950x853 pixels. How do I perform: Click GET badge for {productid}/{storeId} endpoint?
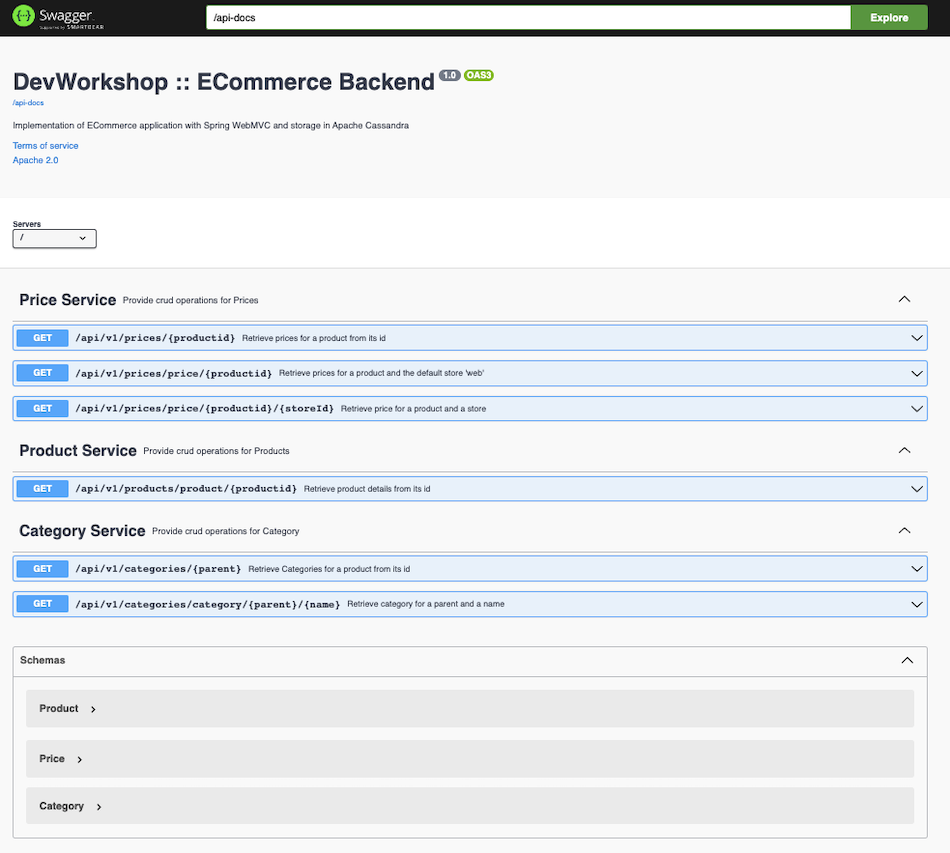tap(42, 409)
